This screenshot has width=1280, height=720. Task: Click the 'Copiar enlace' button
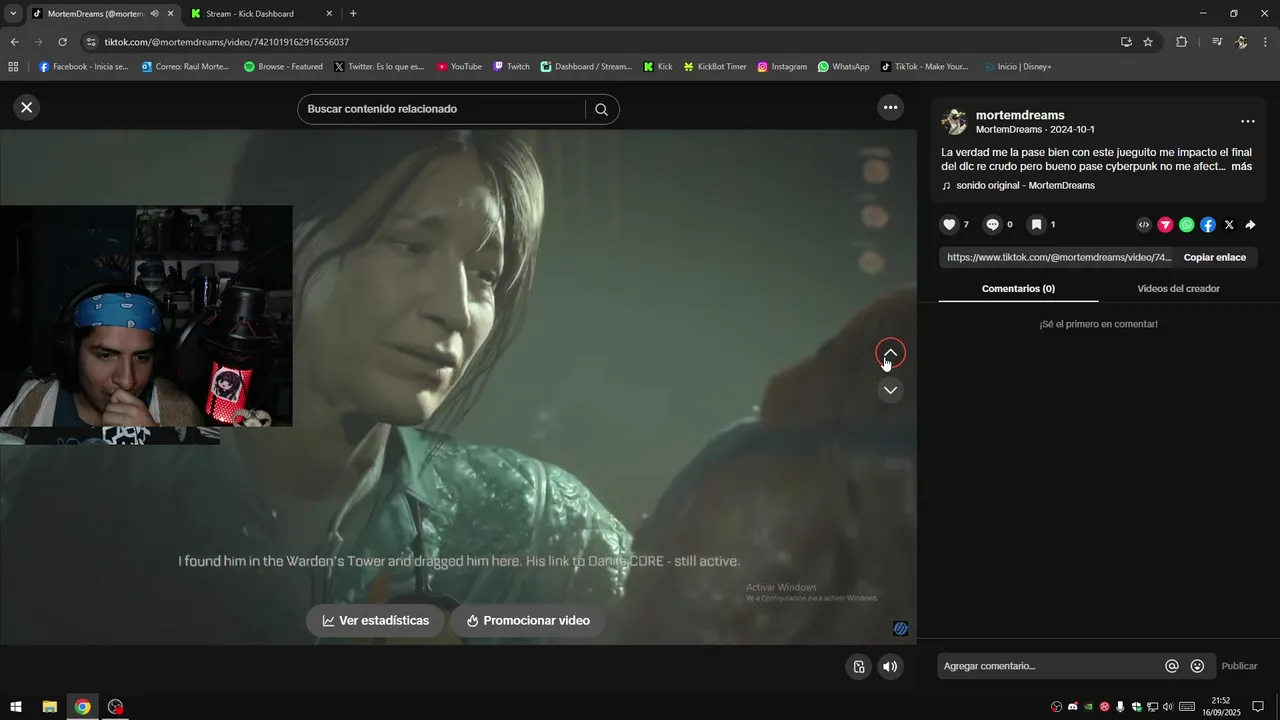[1214, 257]
